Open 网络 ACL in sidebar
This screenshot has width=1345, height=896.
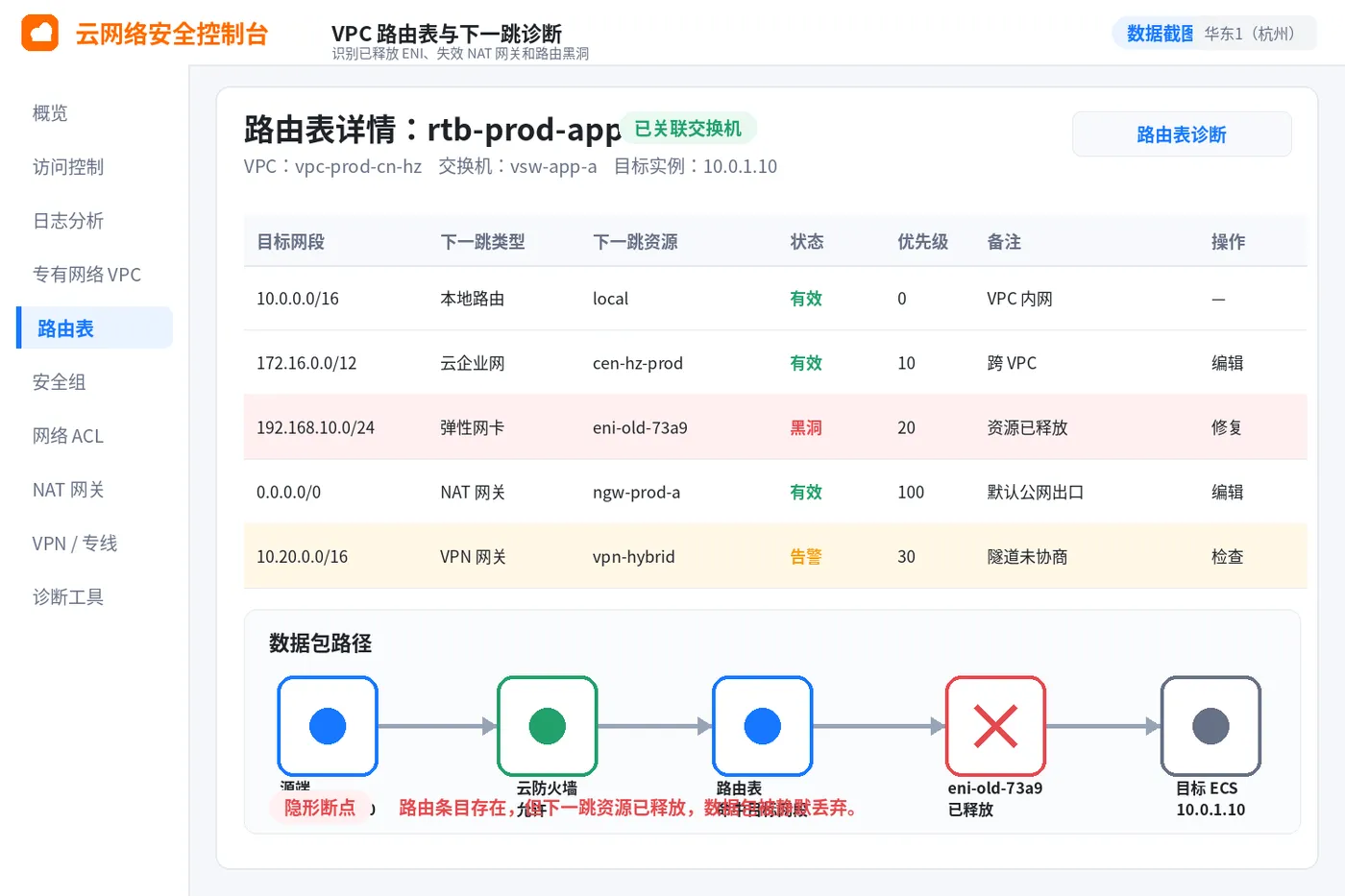coord(68,436)
